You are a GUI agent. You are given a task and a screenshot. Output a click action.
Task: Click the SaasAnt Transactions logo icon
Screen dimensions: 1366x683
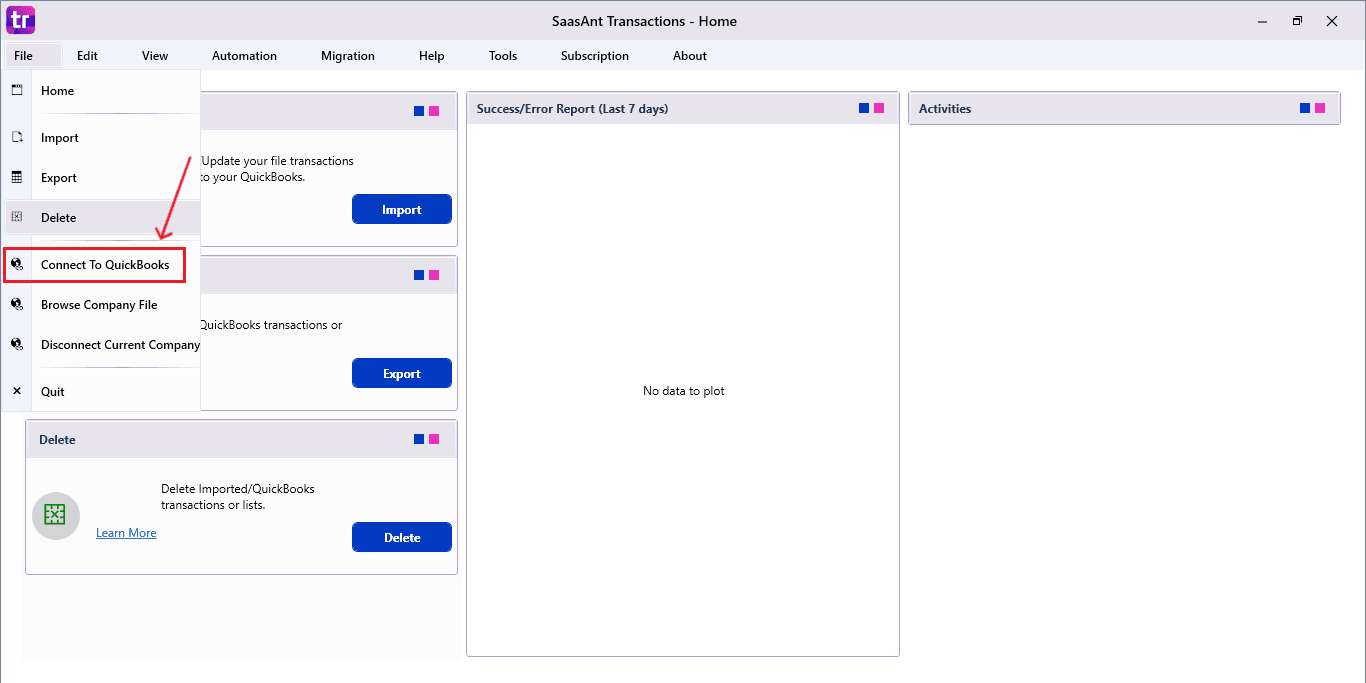[x=20, y=20]
